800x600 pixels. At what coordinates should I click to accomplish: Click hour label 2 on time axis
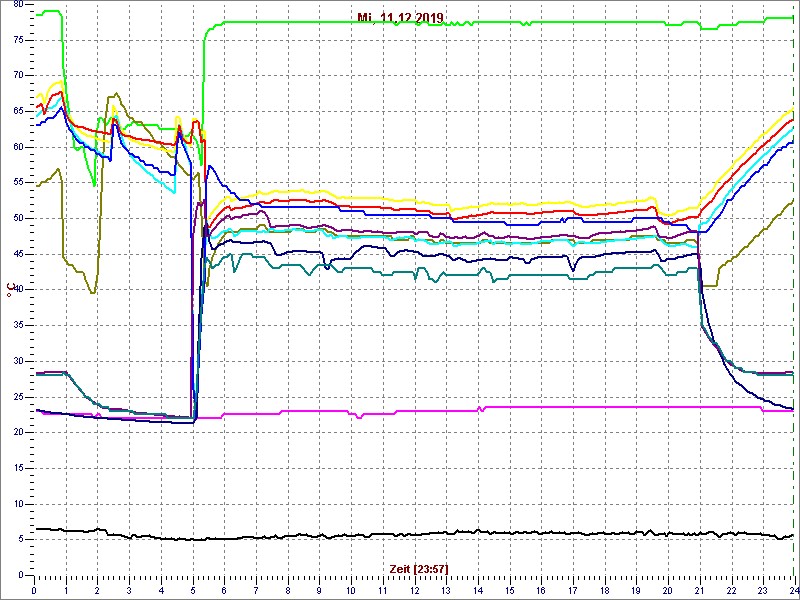(97, 589)
